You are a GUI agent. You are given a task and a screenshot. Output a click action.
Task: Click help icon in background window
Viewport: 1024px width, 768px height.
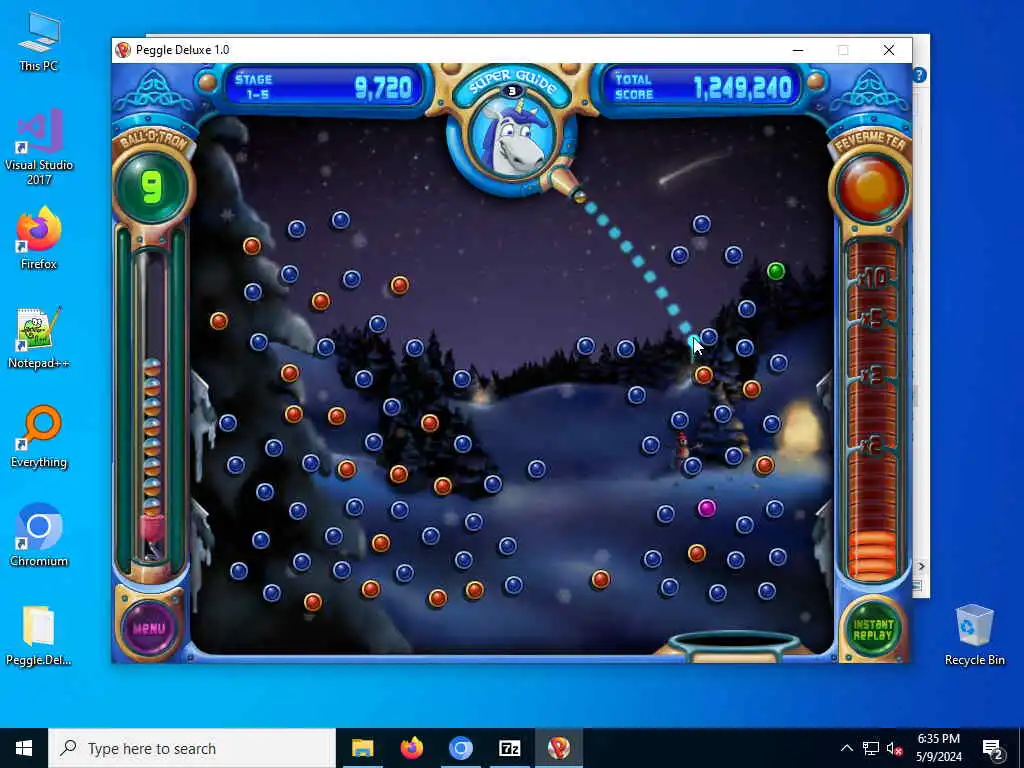(920, 75)
